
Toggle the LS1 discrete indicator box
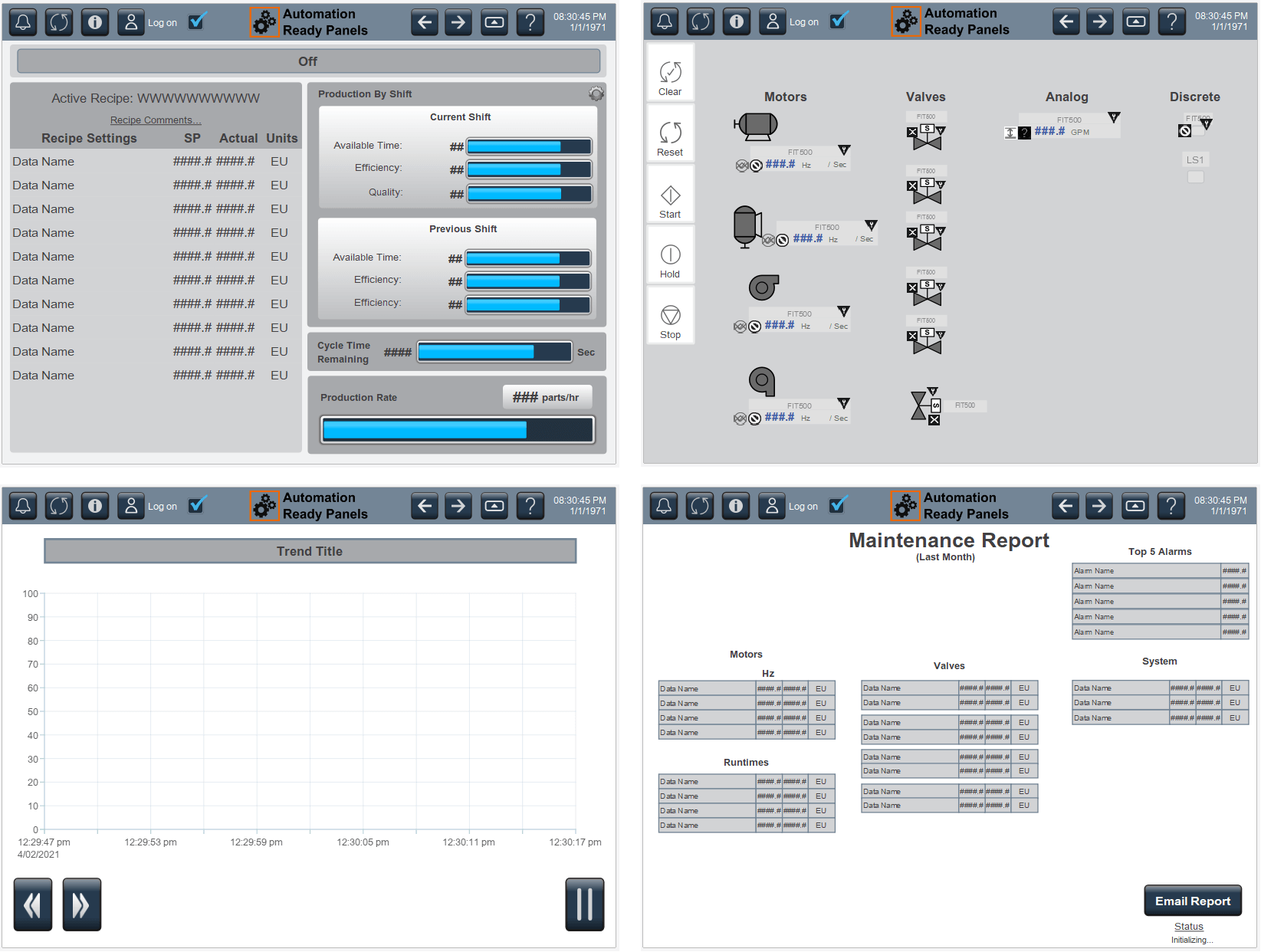pyautogui.click(x=1195, y=177)
